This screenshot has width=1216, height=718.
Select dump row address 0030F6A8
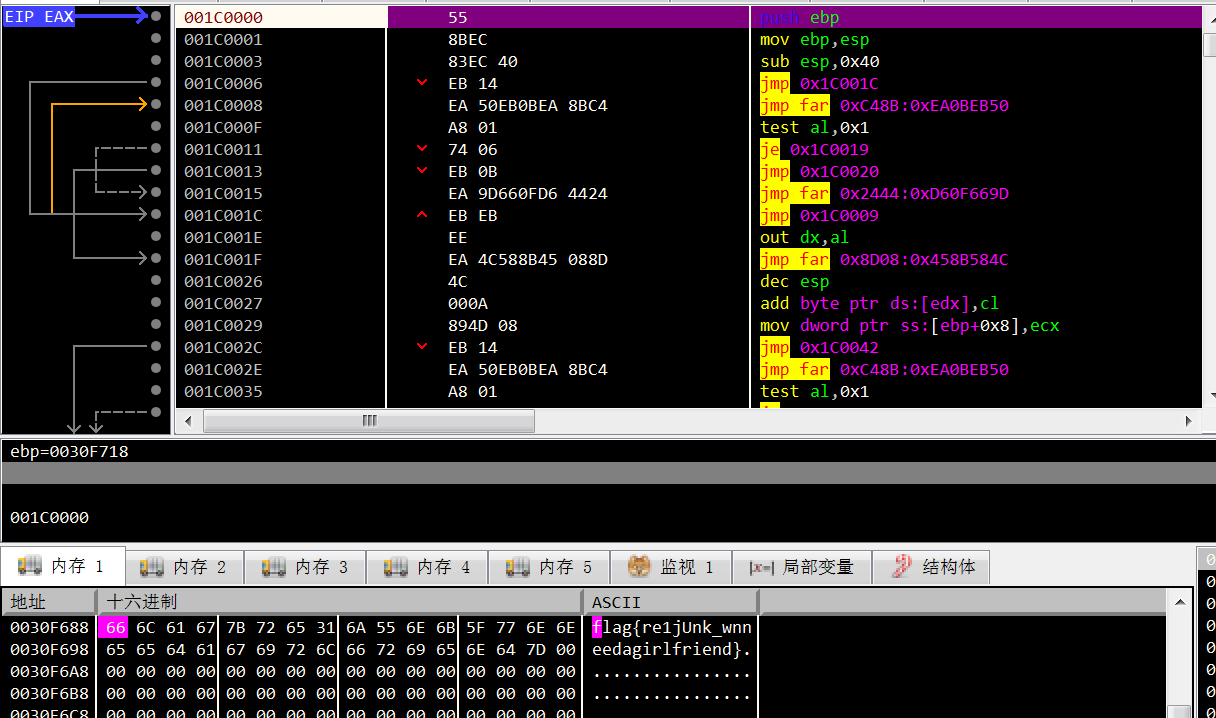pos(49,671)
